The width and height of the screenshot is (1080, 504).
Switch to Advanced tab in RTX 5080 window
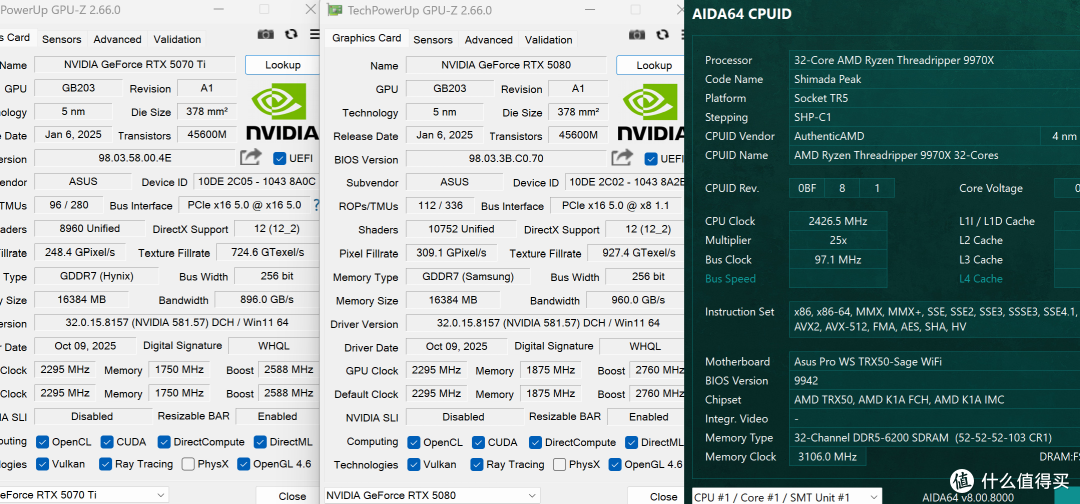click(488, 40)
